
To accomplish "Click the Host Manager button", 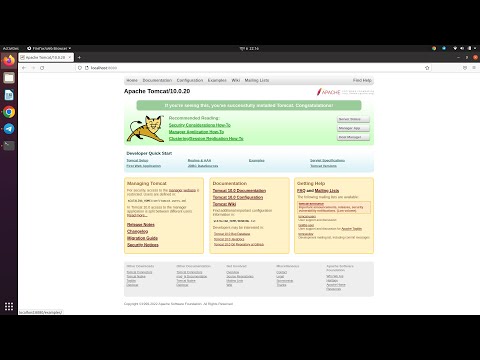I will coord(353,137).
